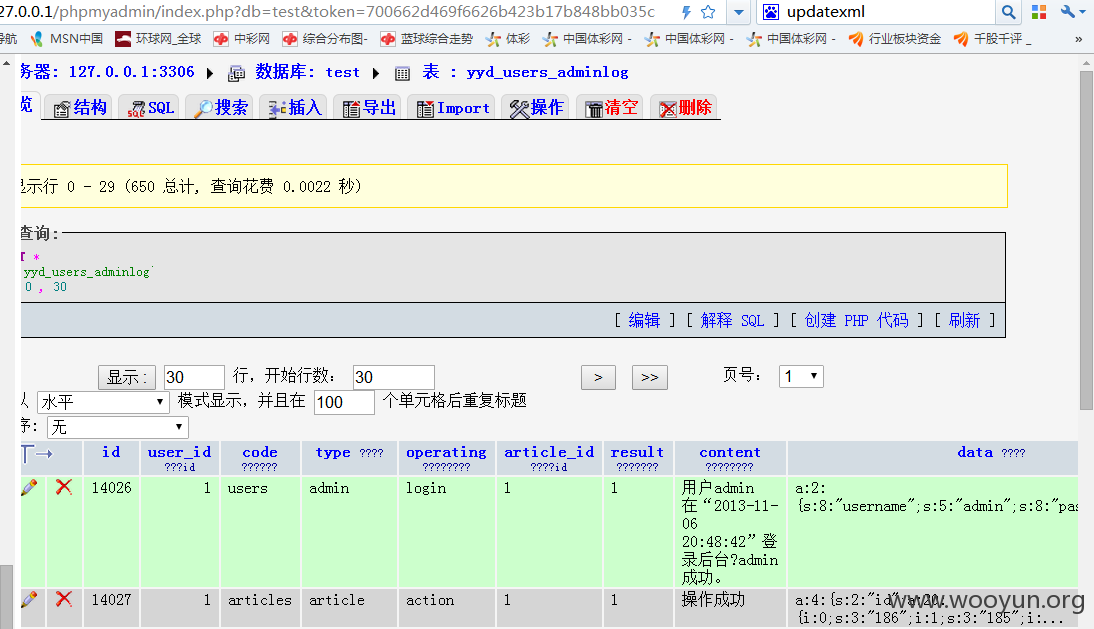
Task: Open the 导出 (Export) tab
Action: point(368,108)
